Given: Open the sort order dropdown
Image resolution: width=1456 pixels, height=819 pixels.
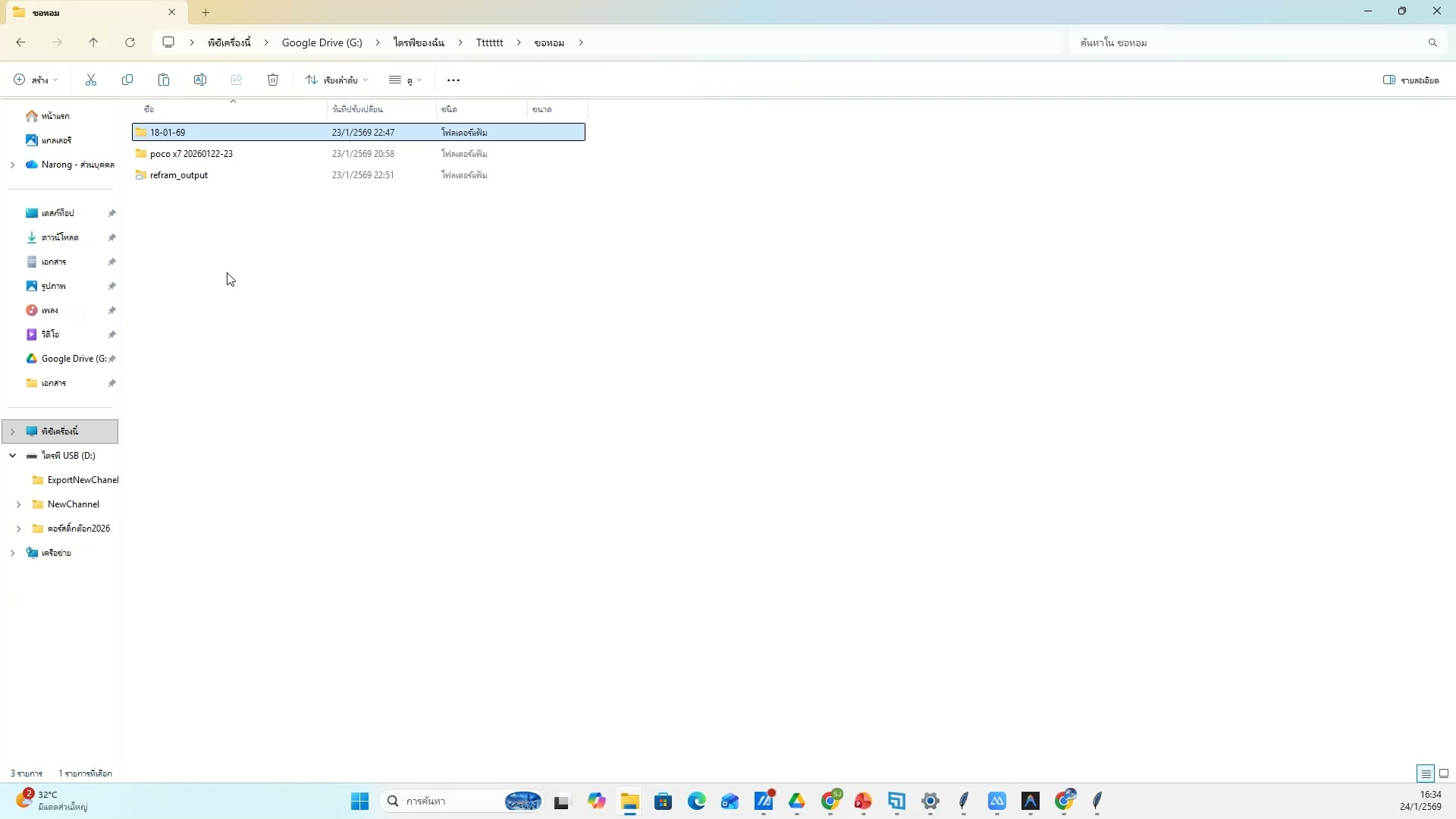Looking at the screenshot, I should tap(337, 80).
